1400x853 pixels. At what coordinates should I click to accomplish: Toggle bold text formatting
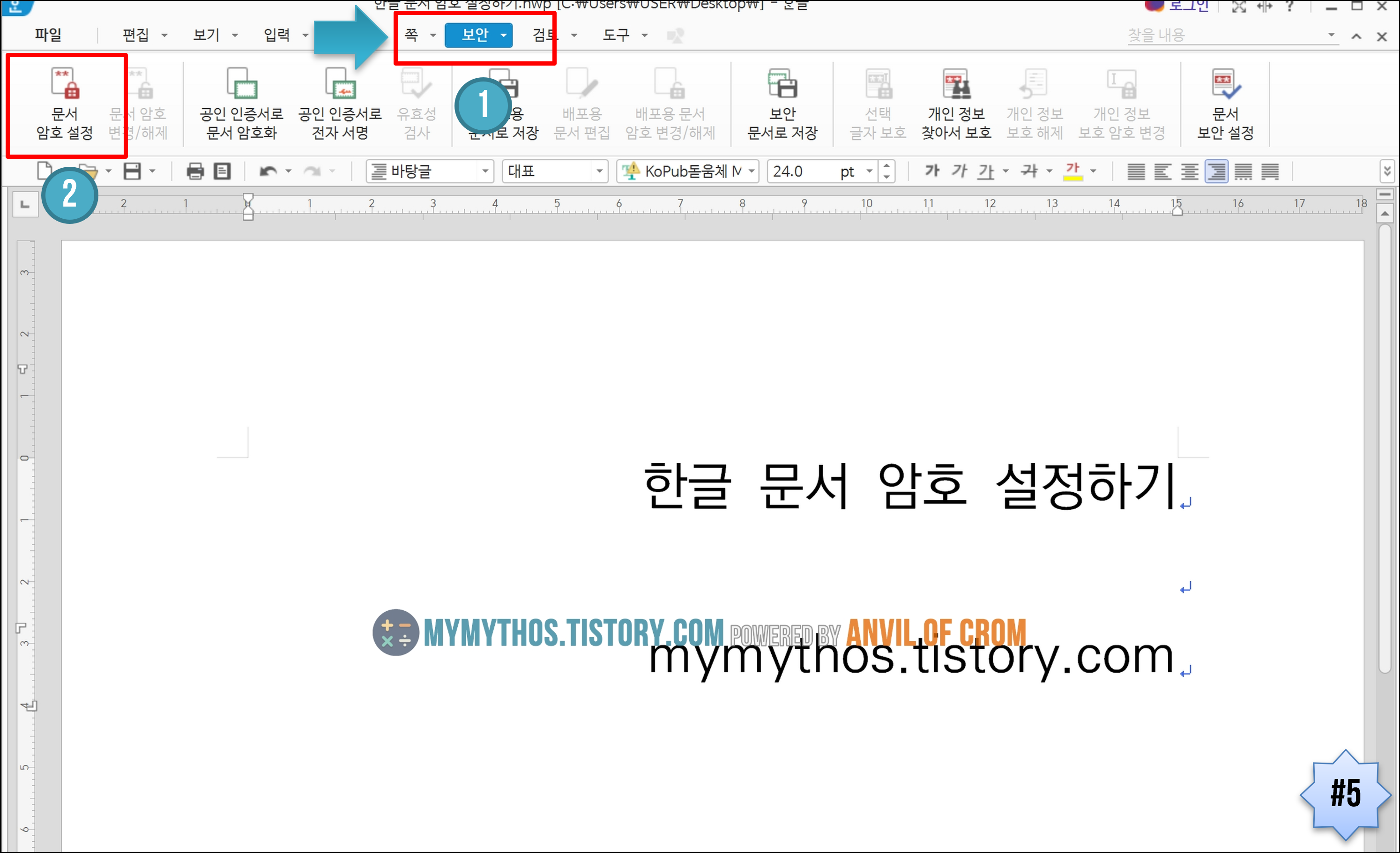coord(932,171)
